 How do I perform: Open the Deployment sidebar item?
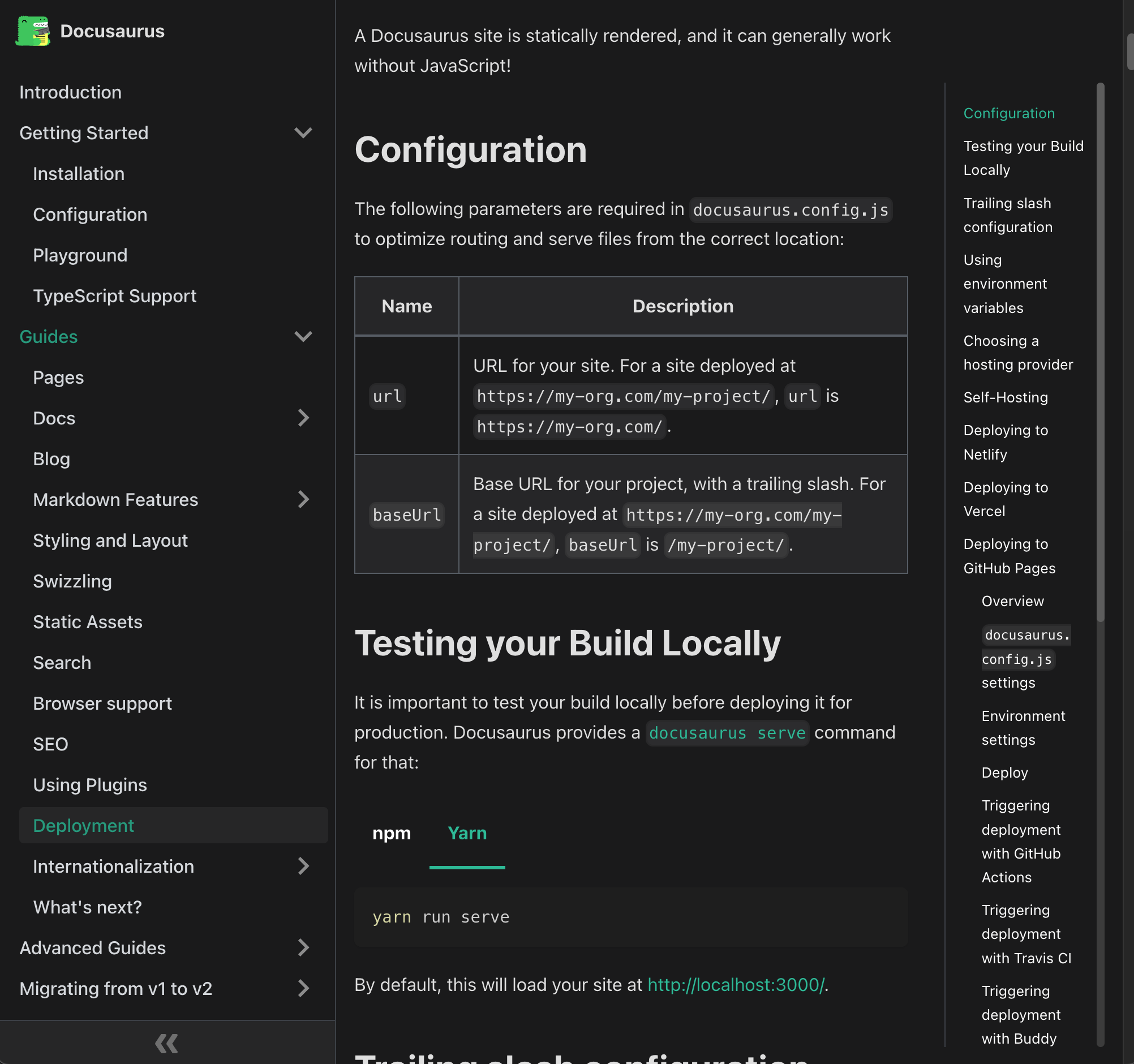84,826
